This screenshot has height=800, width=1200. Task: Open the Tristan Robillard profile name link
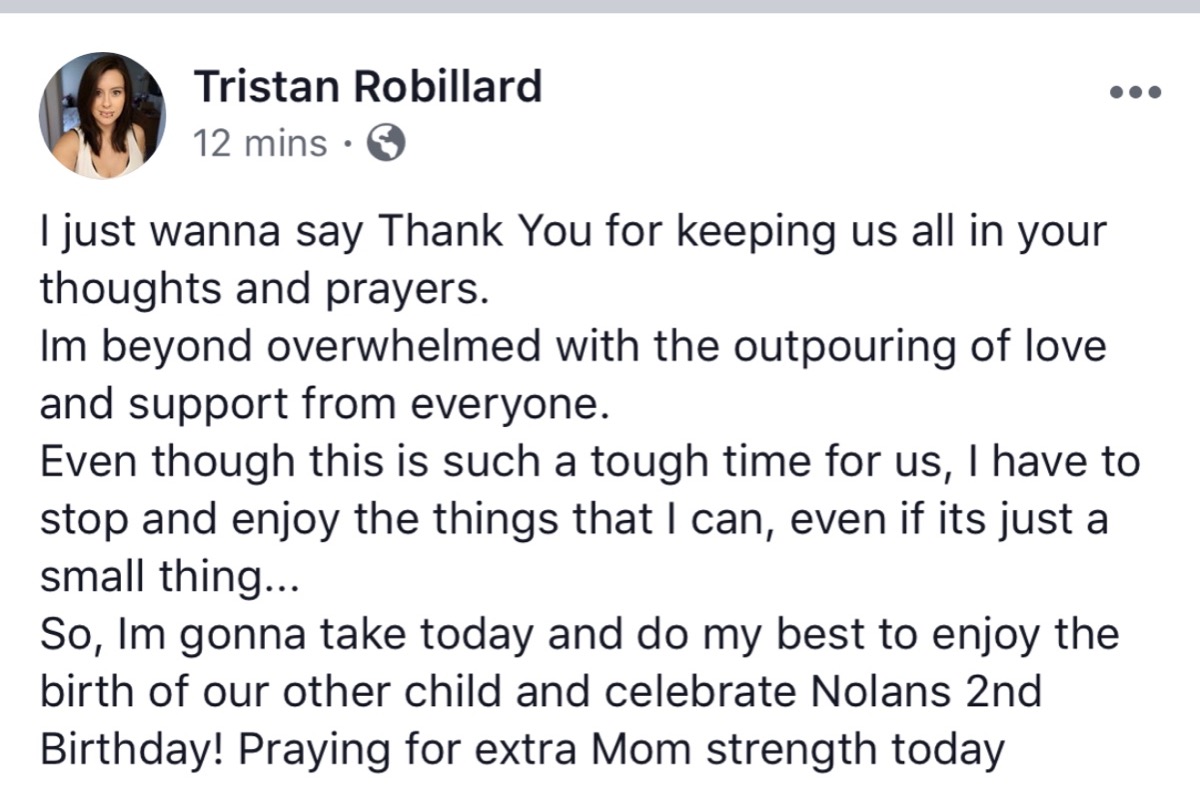[367, 87]
